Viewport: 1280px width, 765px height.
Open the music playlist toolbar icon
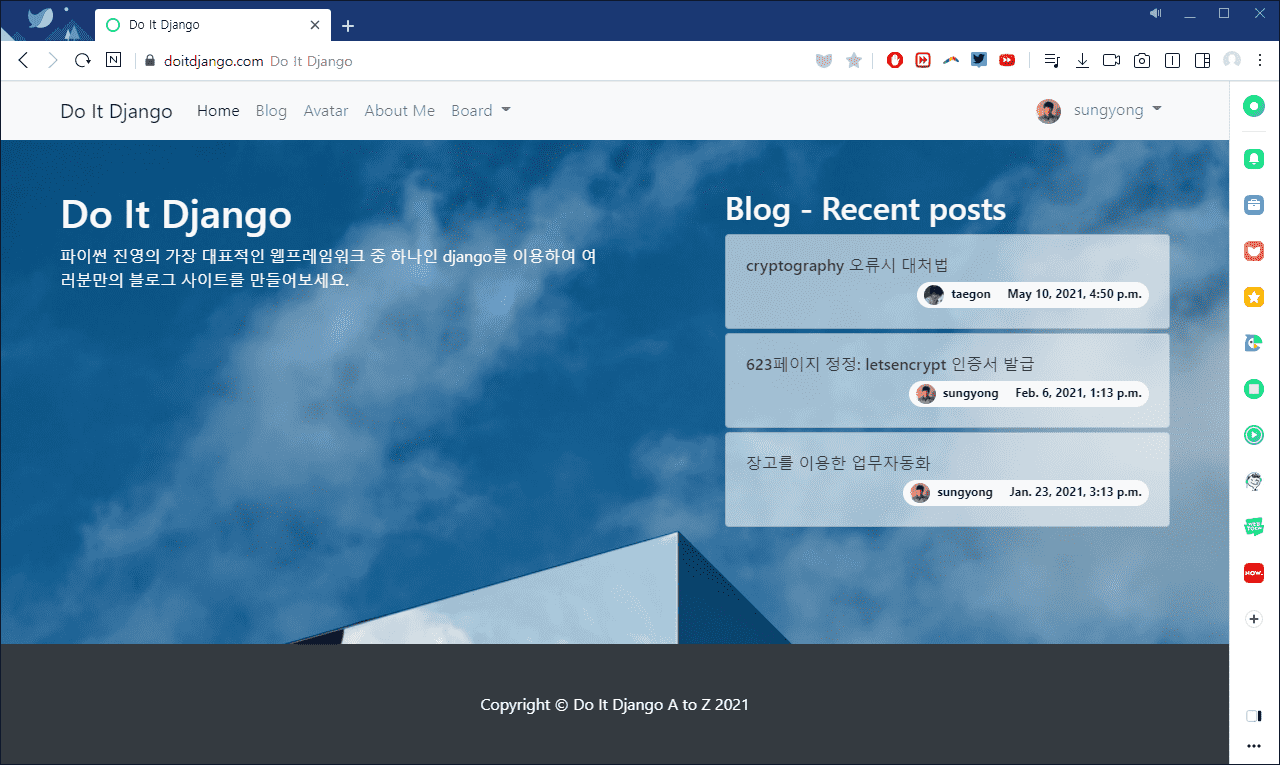[x=1051, y=61]
